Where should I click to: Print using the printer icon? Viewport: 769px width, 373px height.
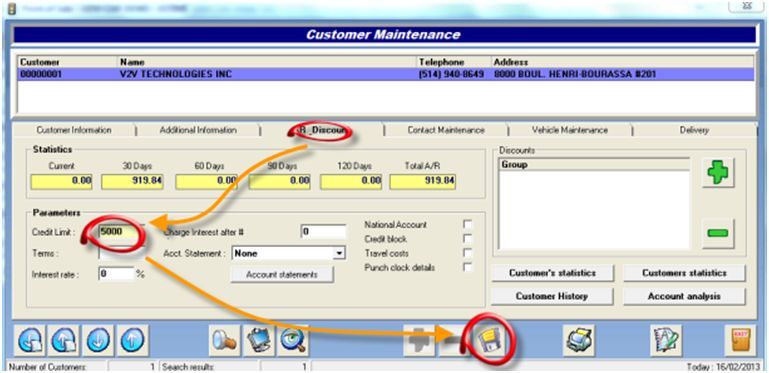click(x=579, y=340)
